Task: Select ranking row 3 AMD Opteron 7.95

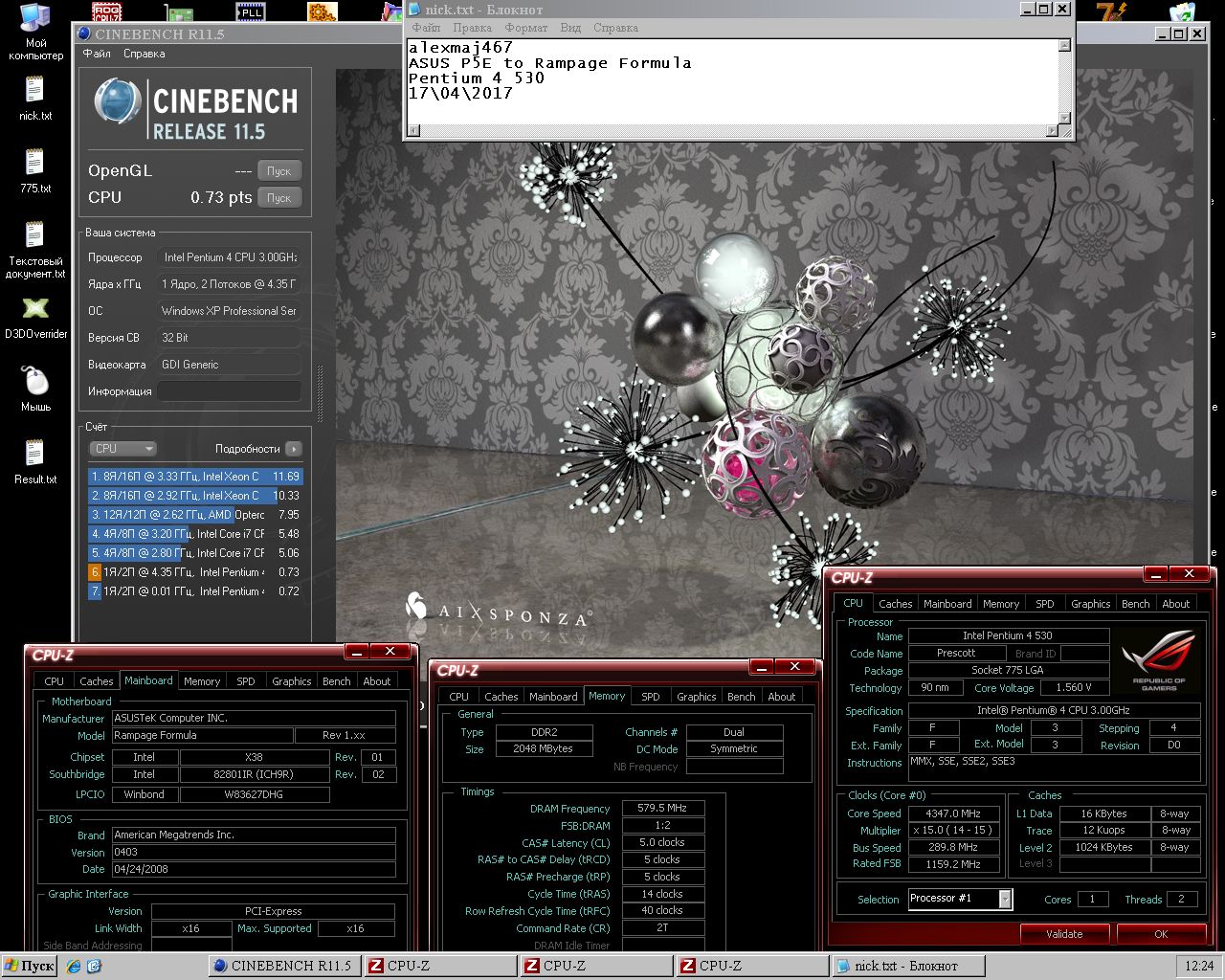Action: tap(195, 514)
